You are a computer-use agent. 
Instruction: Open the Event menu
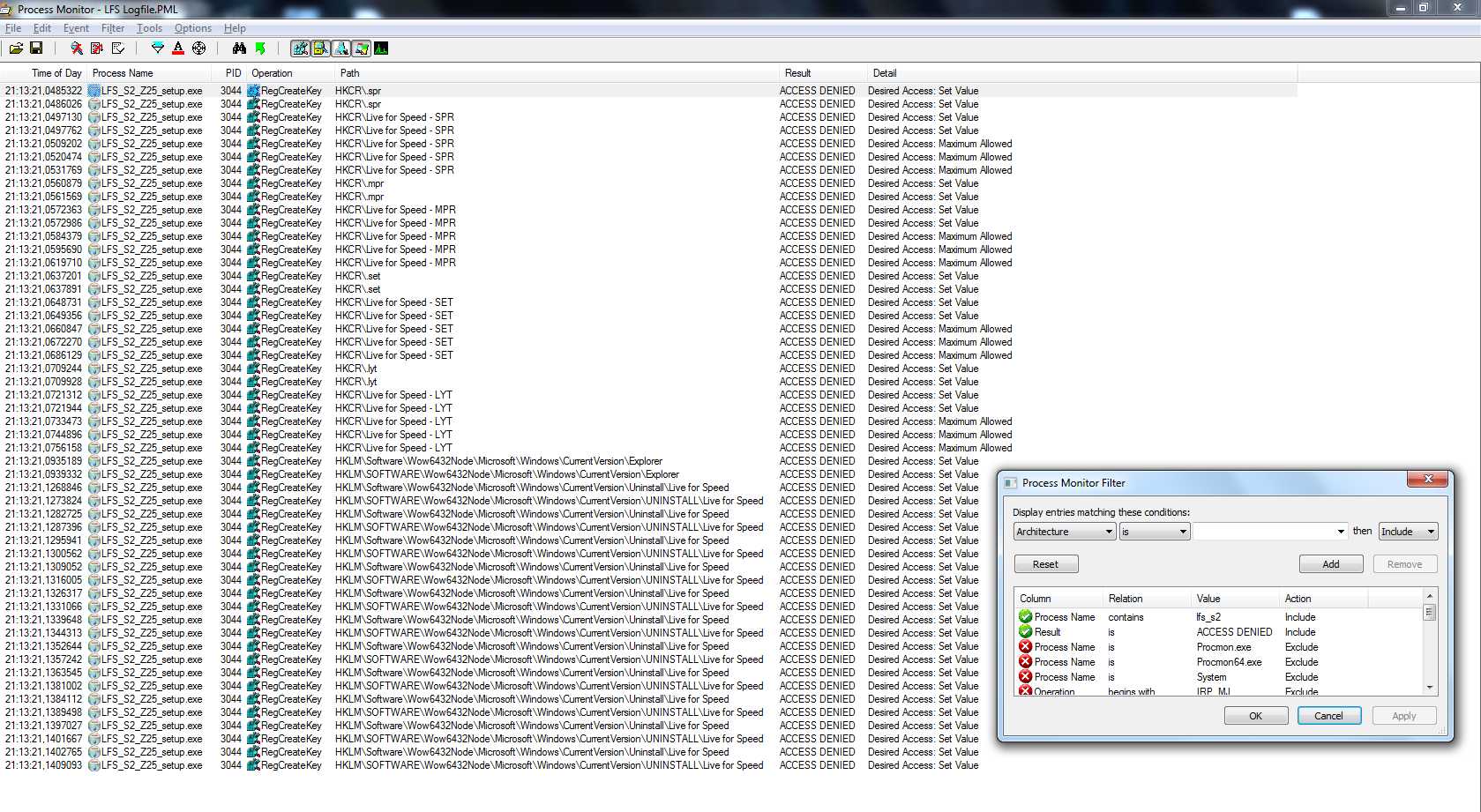pyautogui.click(x=76, y=28)
